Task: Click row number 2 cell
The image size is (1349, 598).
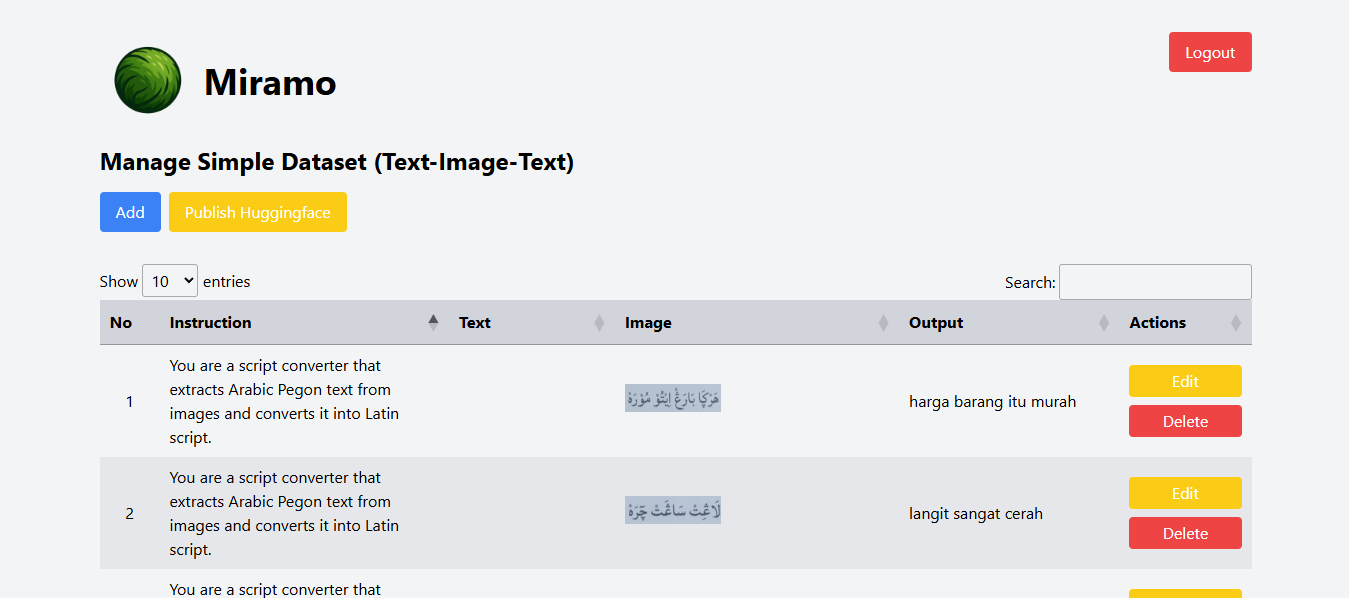Action: [x=129, y=514]
